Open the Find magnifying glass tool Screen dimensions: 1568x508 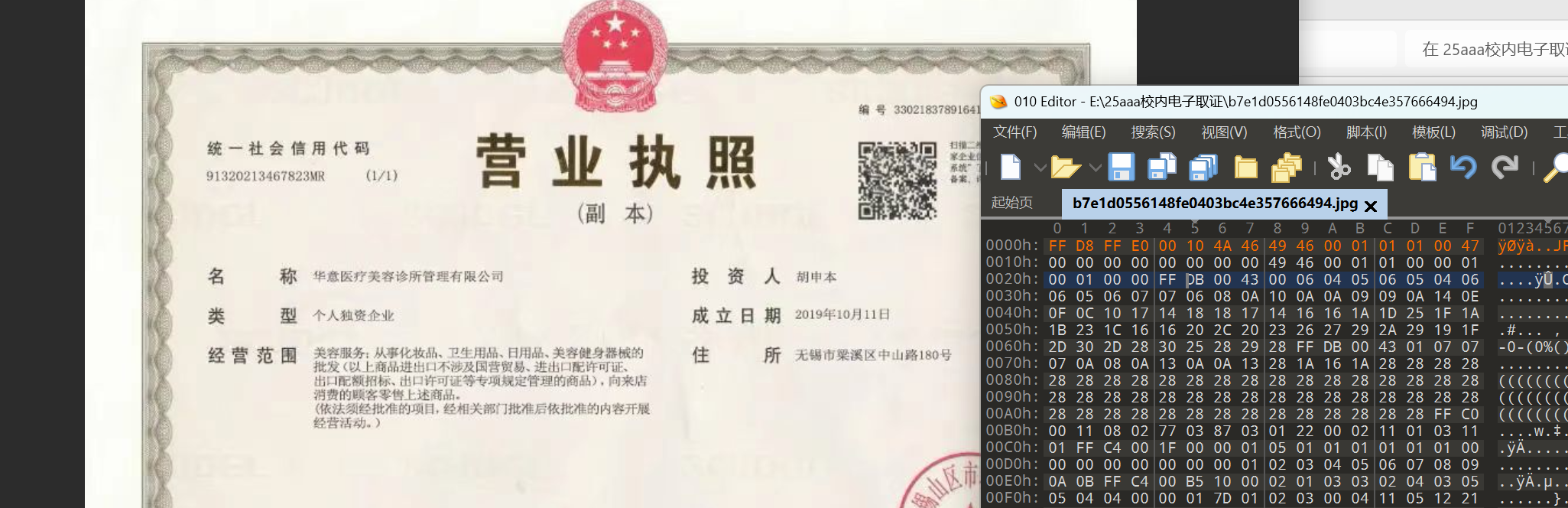tap(1555, 167)
